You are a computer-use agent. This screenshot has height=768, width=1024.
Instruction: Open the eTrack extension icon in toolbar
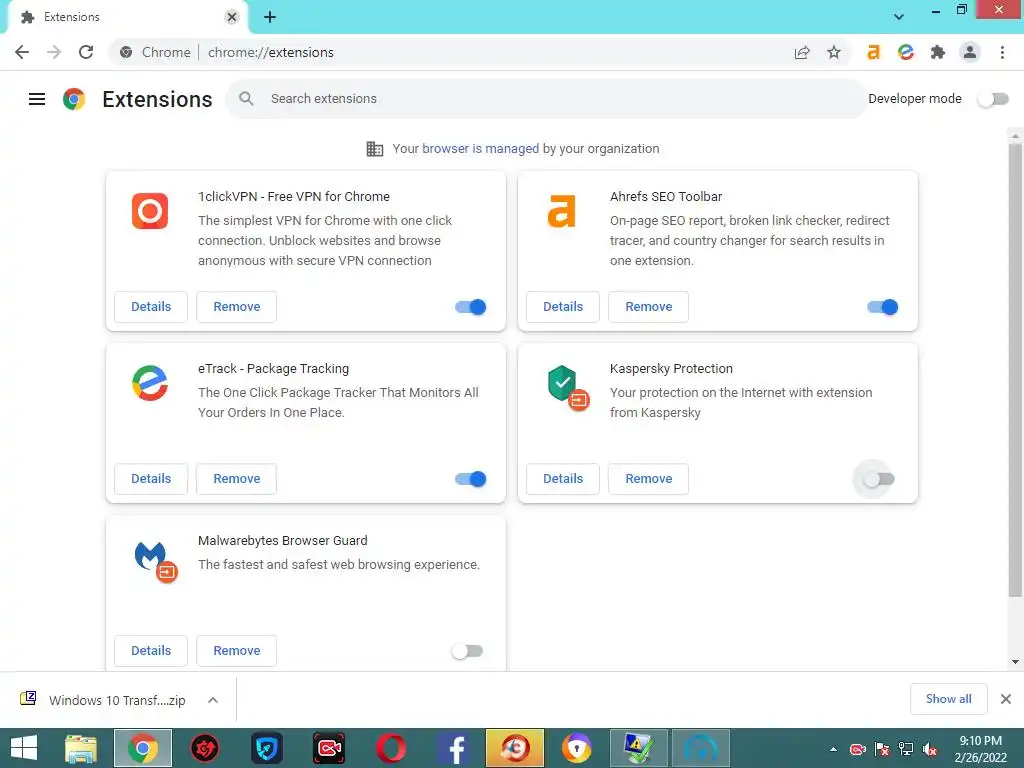tap(905, 52)
